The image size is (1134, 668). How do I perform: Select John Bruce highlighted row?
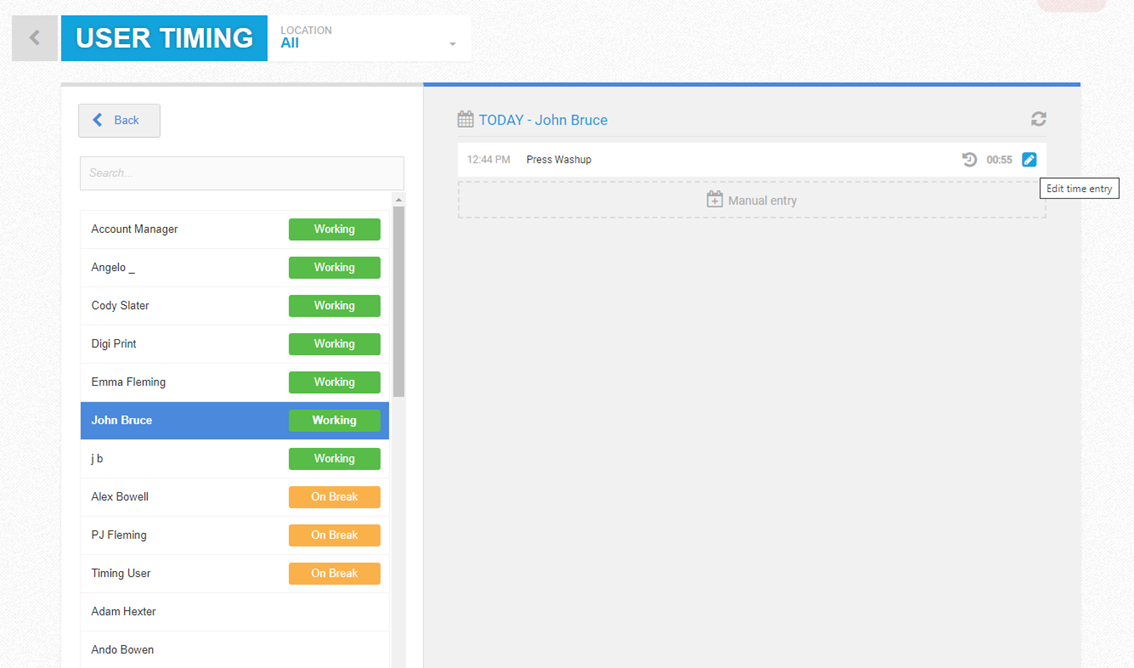pos(234,420)
